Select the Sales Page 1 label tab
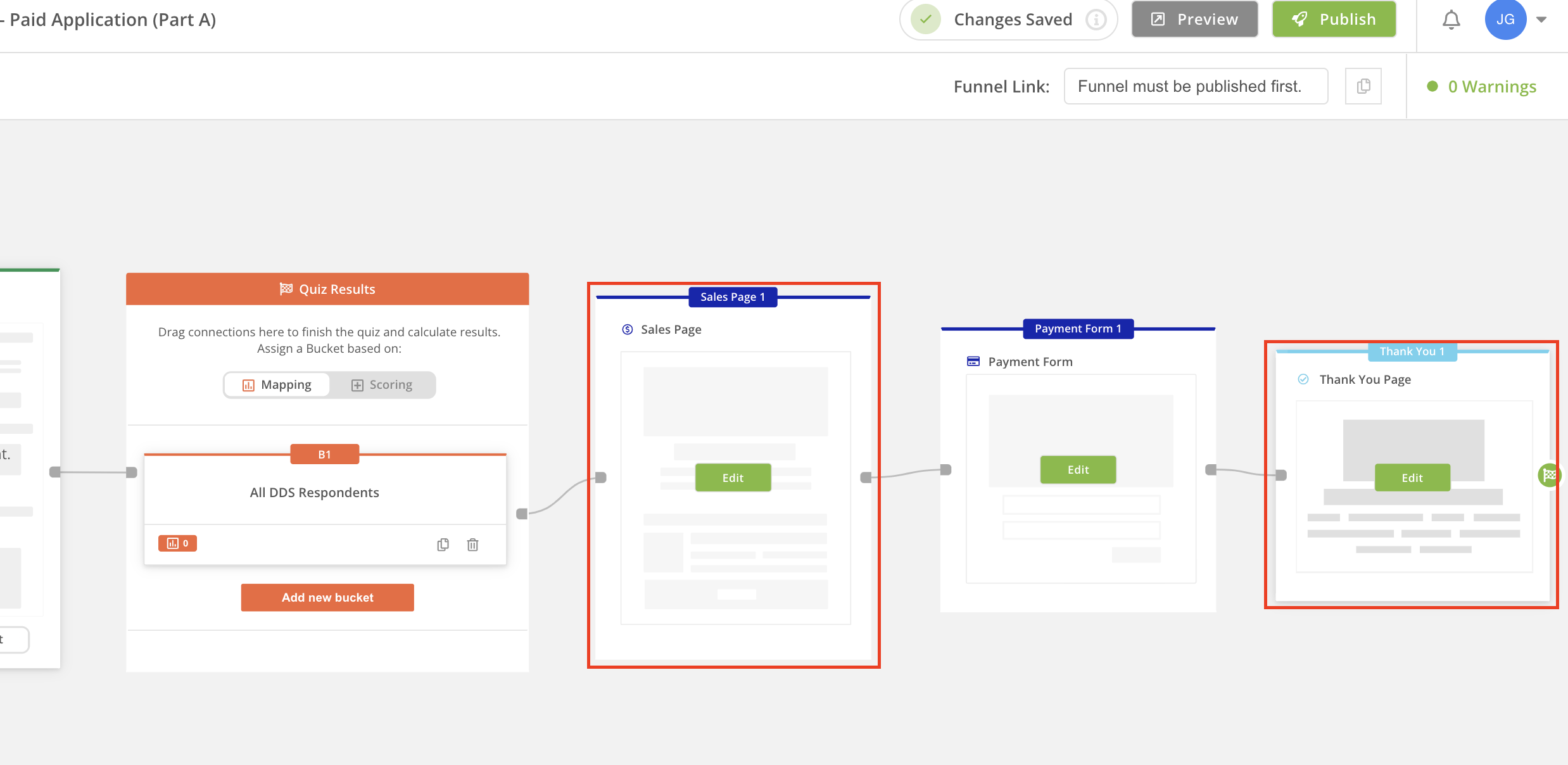The width and height of the screenshot is (1568, 765). coord(733,297)
